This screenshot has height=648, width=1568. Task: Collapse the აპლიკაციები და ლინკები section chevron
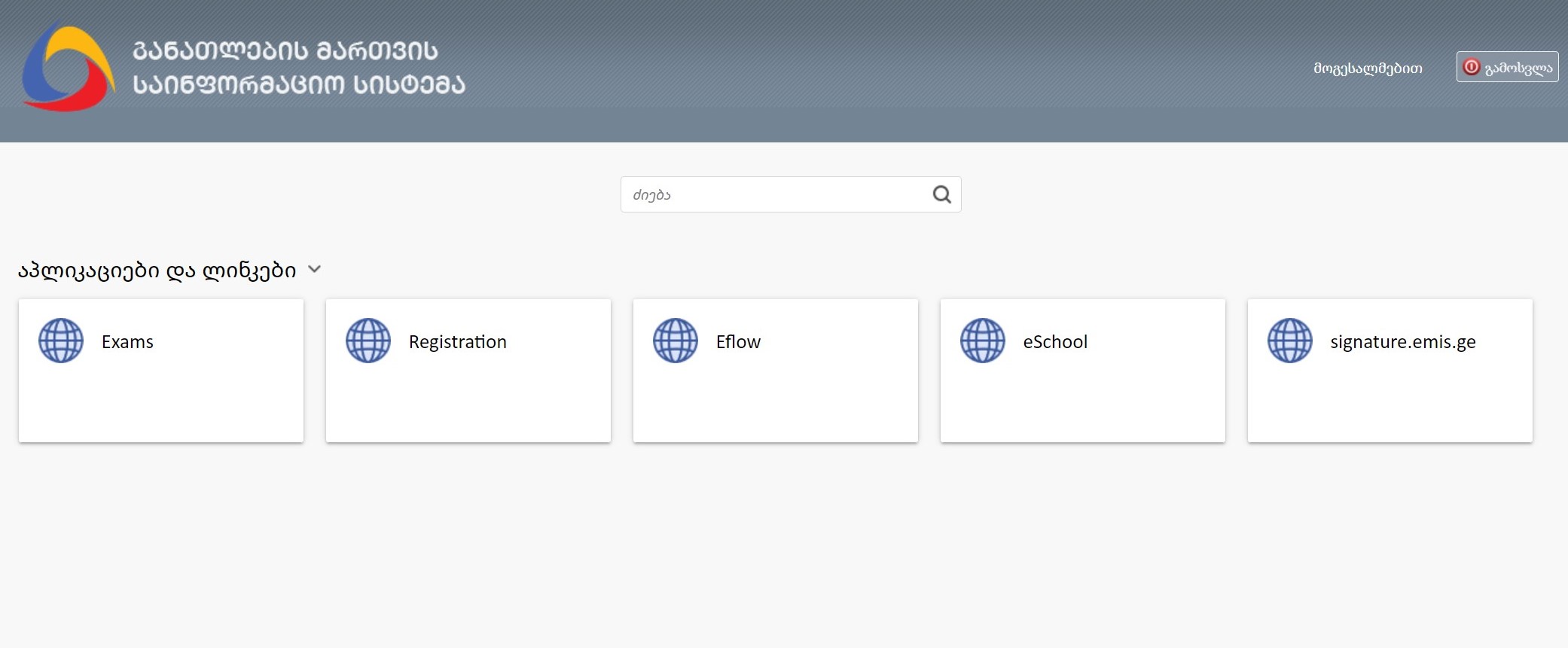(315, 269)
